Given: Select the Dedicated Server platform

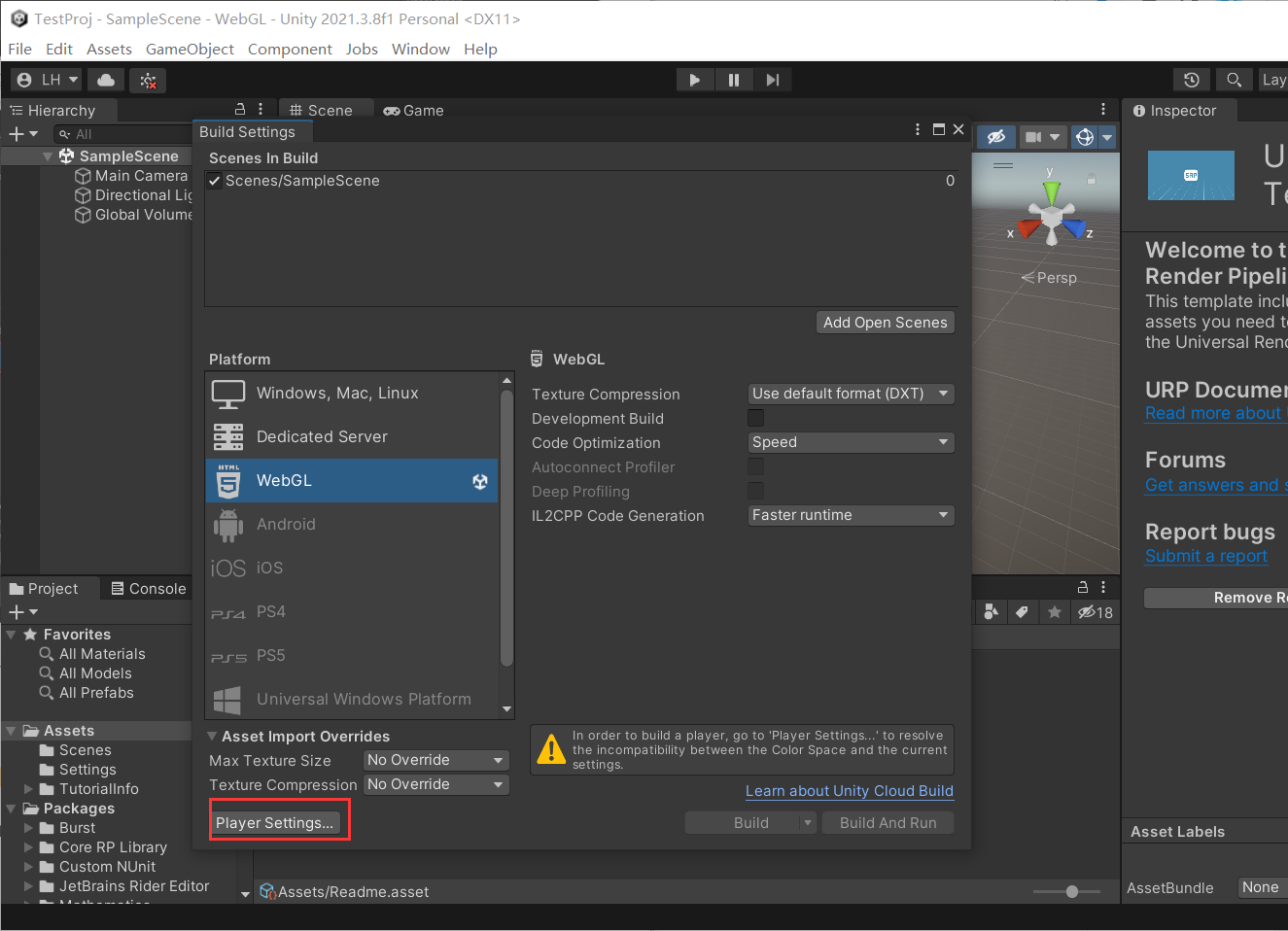Looking at the screenshot, I should click(352, 436).
